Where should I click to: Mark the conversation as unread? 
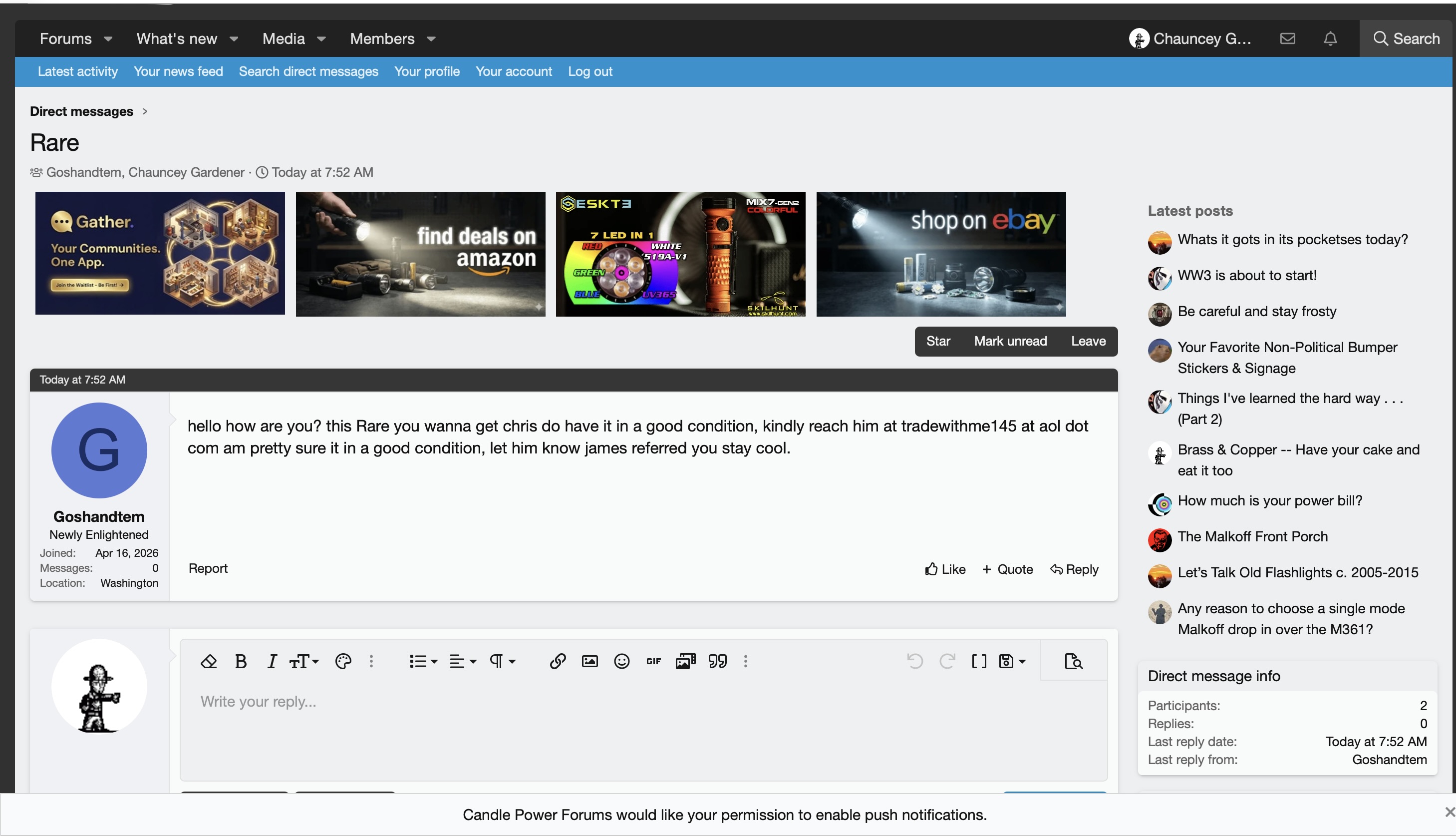coord(1010,341)
